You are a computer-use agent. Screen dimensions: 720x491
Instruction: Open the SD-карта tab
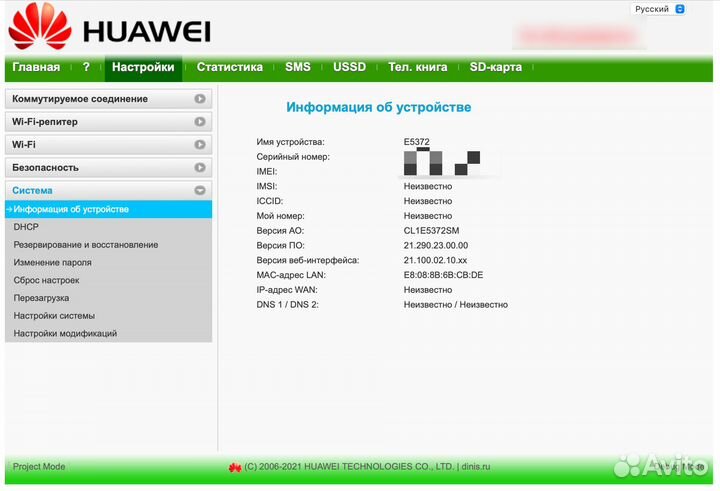(x=495, y=67)
